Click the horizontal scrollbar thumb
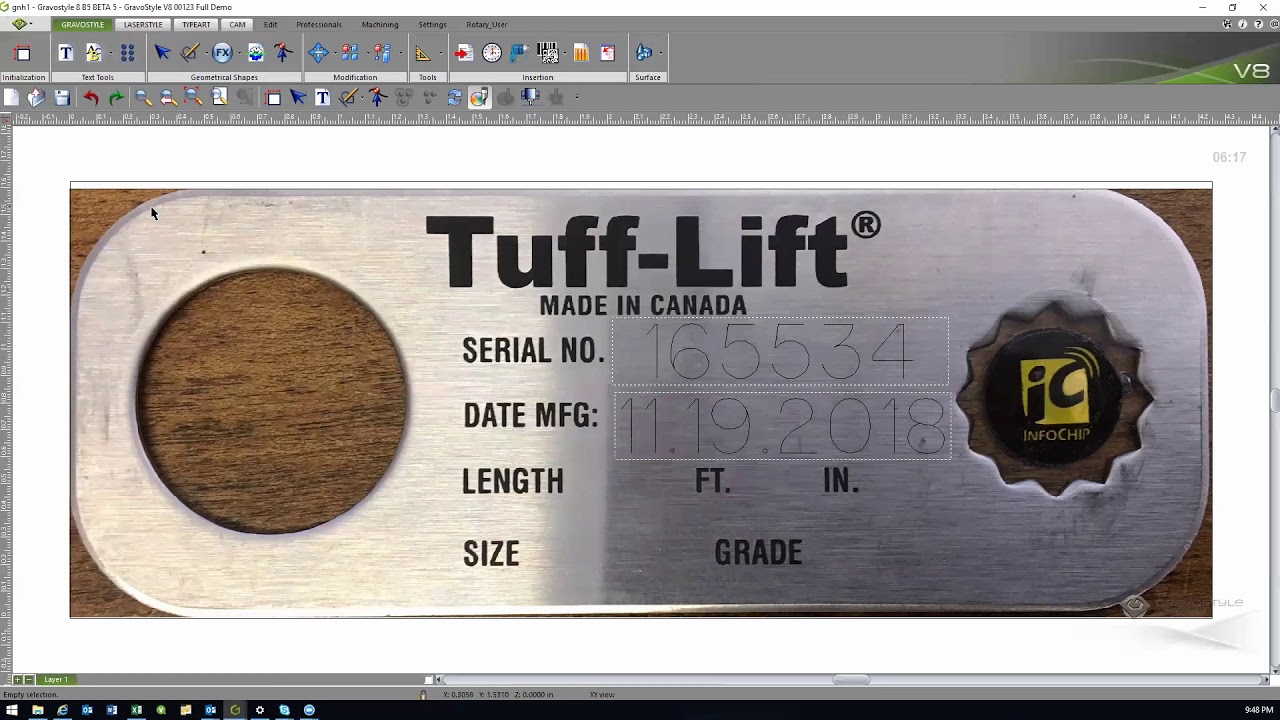The height and width of the screenshot is (720, 1280). [x=851, y=680]
